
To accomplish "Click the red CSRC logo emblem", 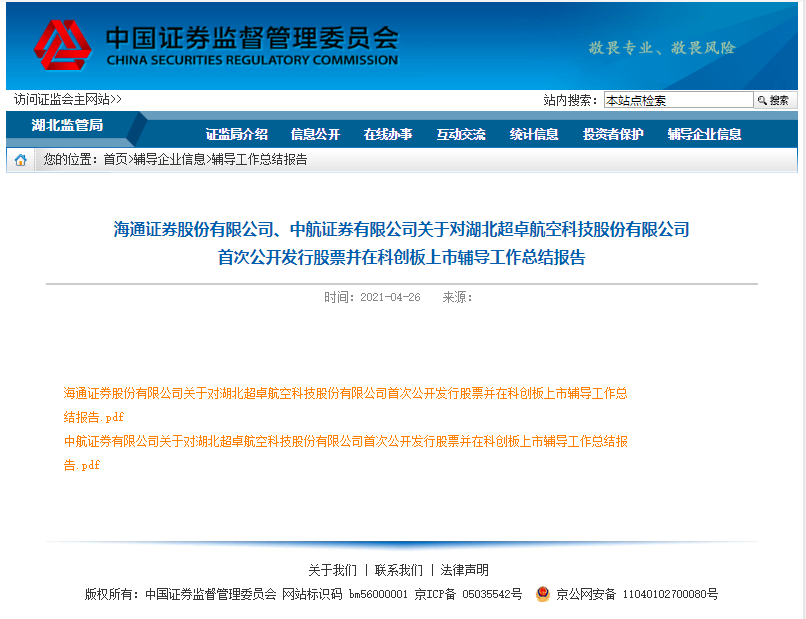I will coord(63,45).
